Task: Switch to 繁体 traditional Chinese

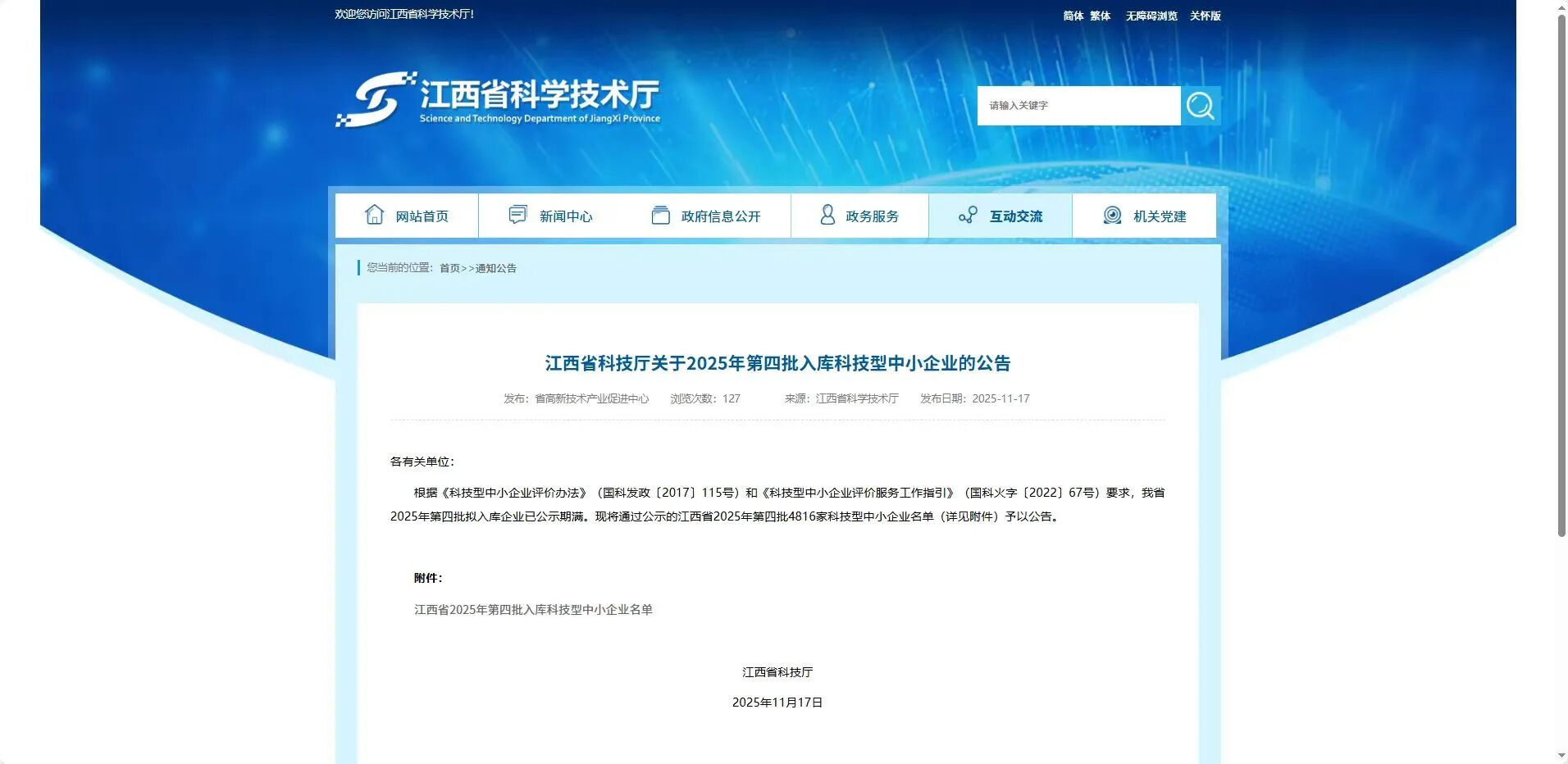Action: (x=1100, y=16)
